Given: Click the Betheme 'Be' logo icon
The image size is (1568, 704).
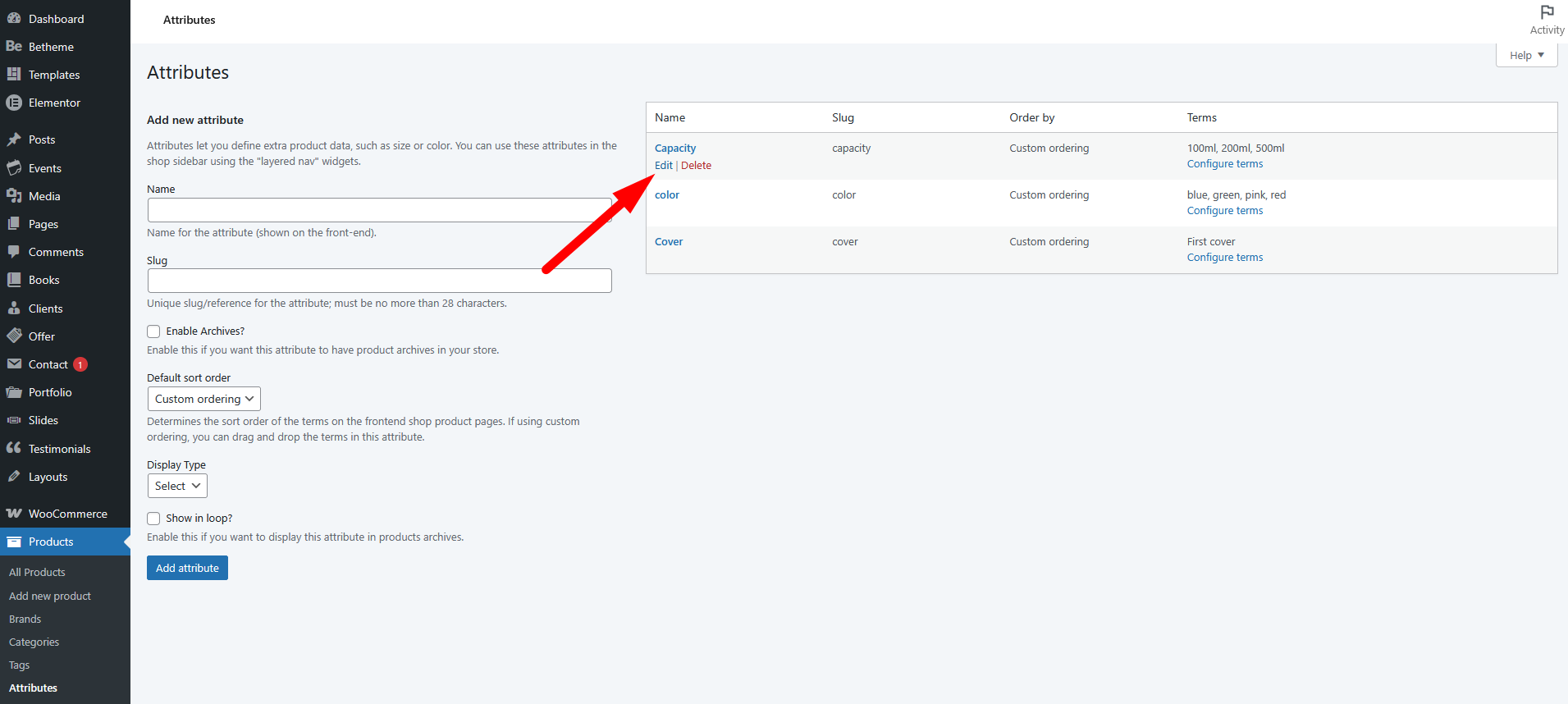Looking at the screenshot, I should point(14,47).
